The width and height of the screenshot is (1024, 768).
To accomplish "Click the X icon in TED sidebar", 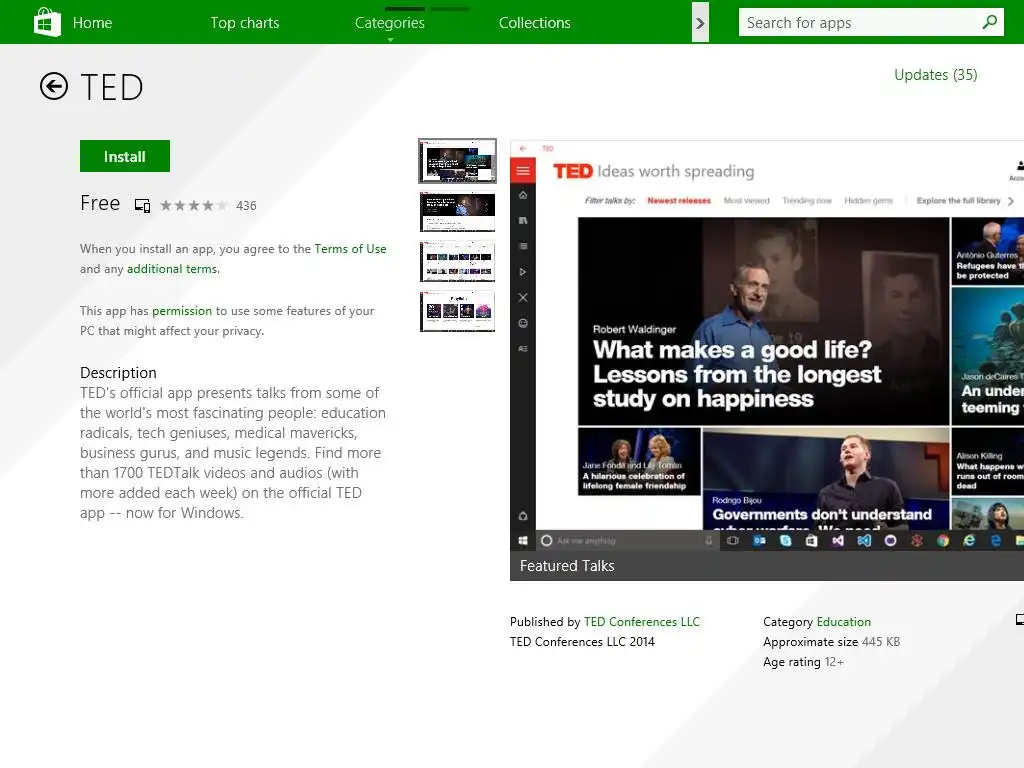I will (x=522, y=298).
